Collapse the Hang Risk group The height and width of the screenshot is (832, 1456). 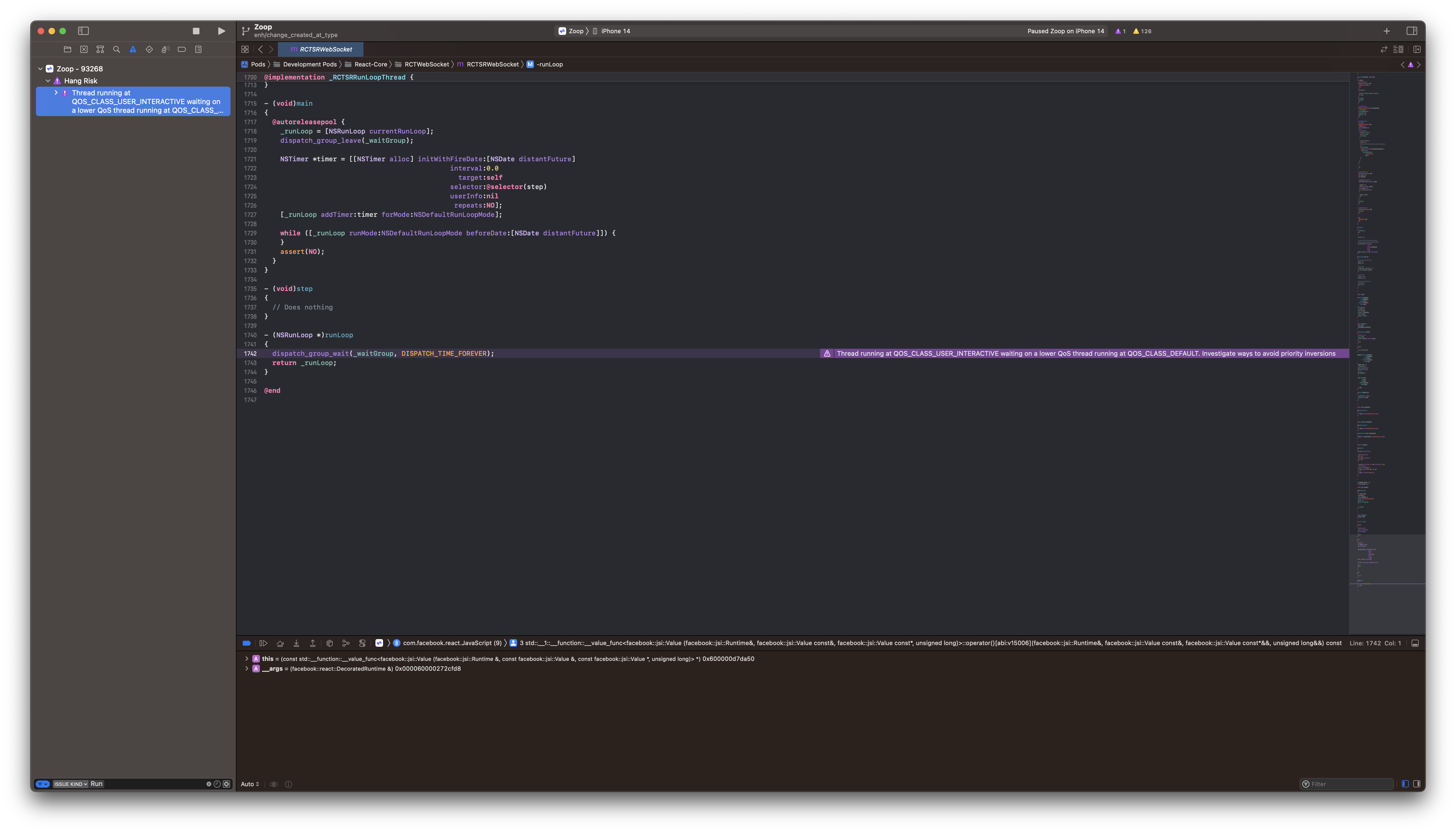[x=48, y=81]
